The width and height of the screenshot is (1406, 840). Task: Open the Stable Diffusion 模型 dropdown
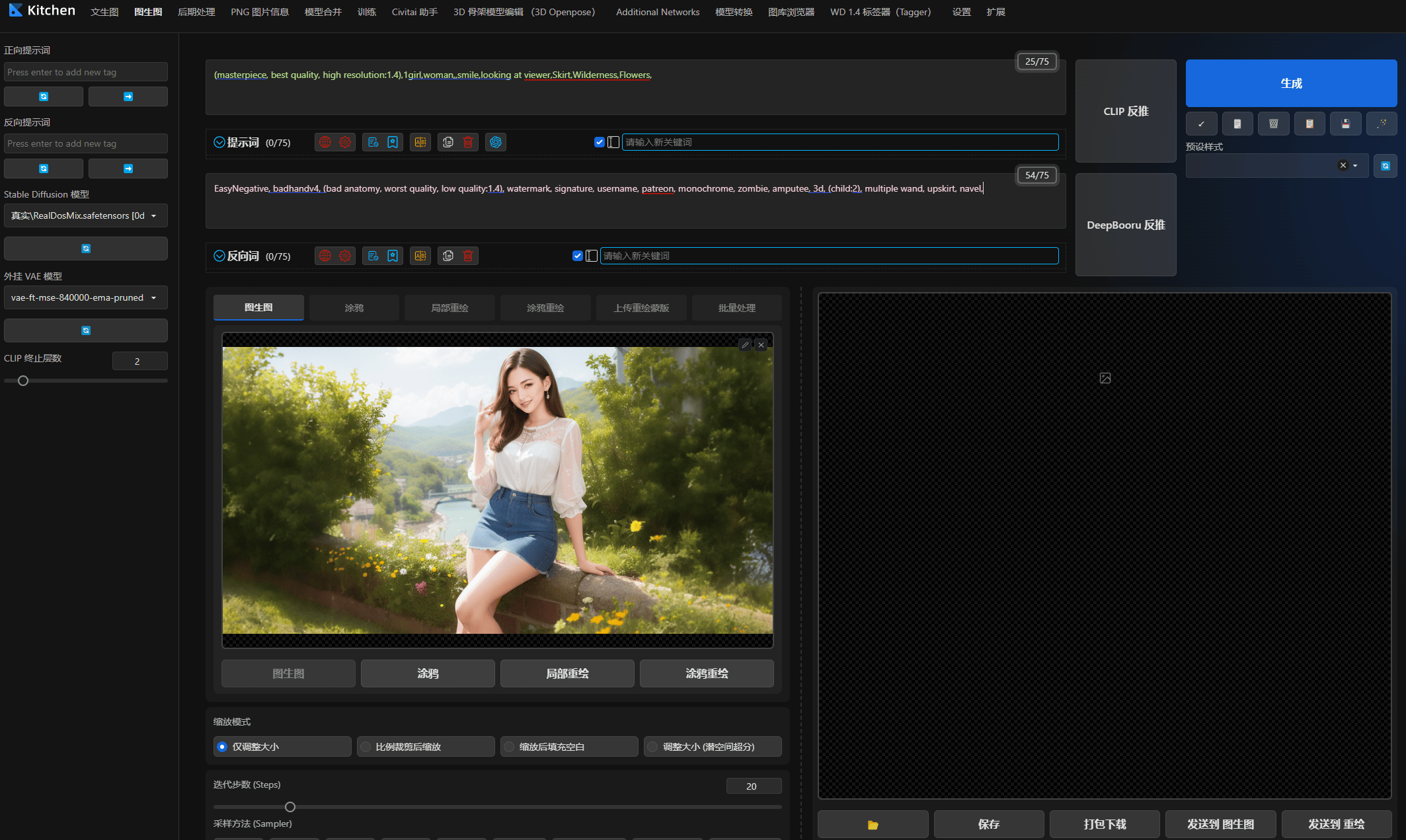pos(86,215)
